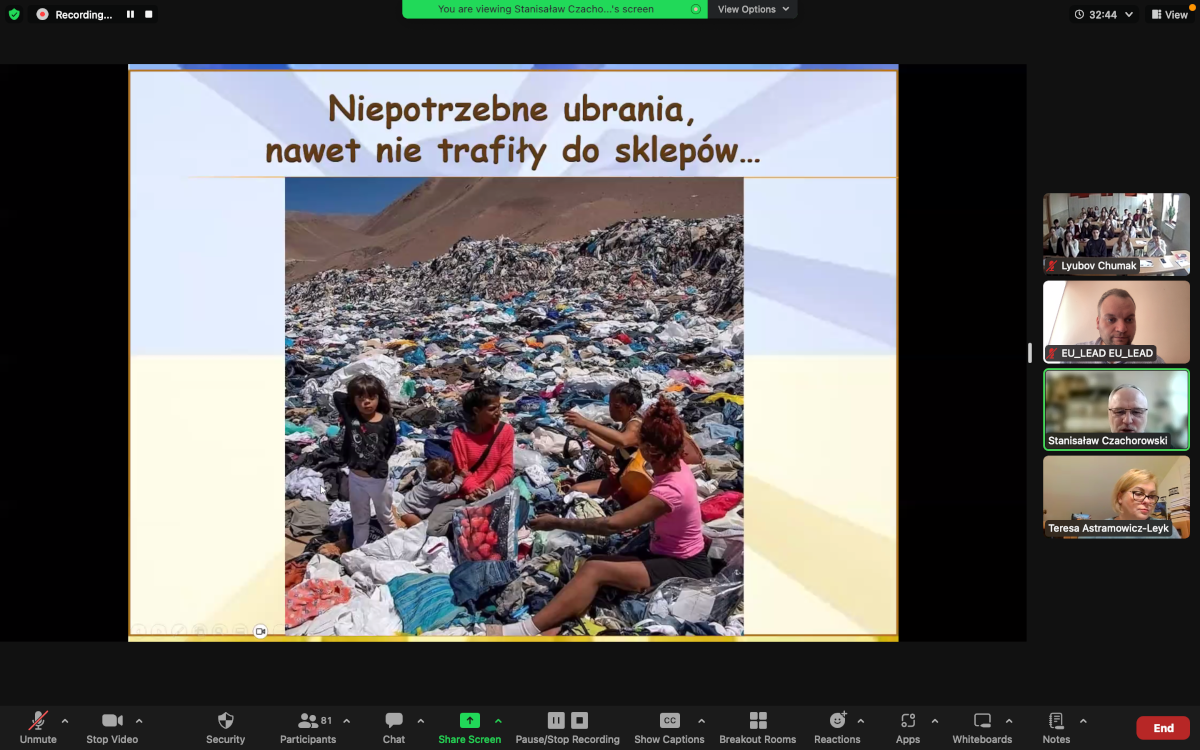Click the End button to leave

click(1163, 727)
